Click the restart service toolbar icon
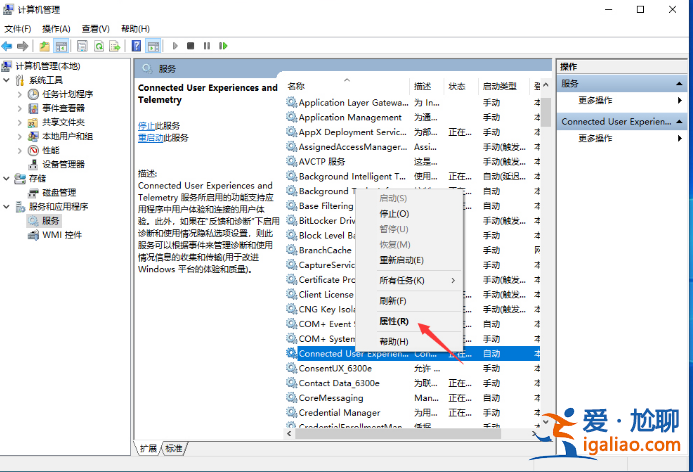The width and height of the screenshot is (693, 472). (222, 46)
